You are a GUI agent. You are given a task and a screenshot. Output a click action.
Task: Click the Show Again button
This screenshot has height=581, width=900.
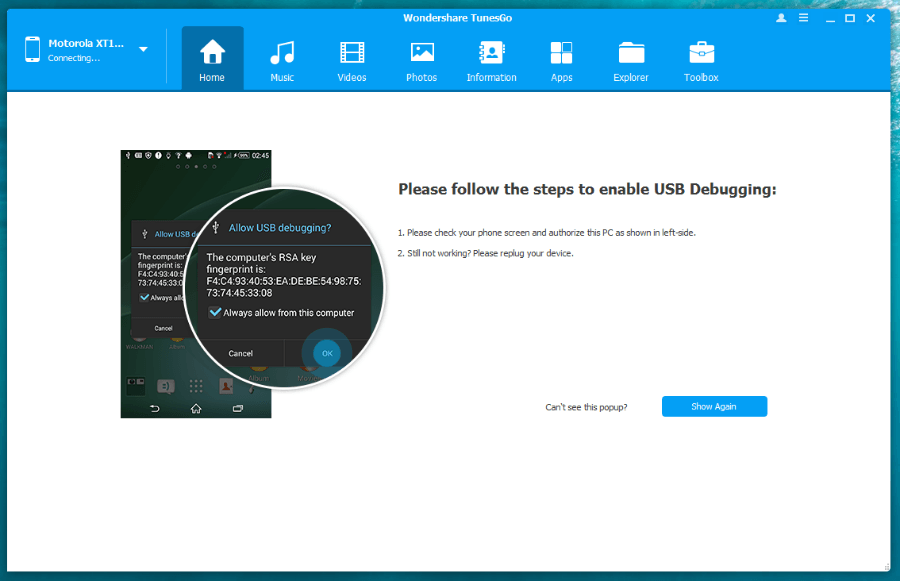click(x=714, y=406)
